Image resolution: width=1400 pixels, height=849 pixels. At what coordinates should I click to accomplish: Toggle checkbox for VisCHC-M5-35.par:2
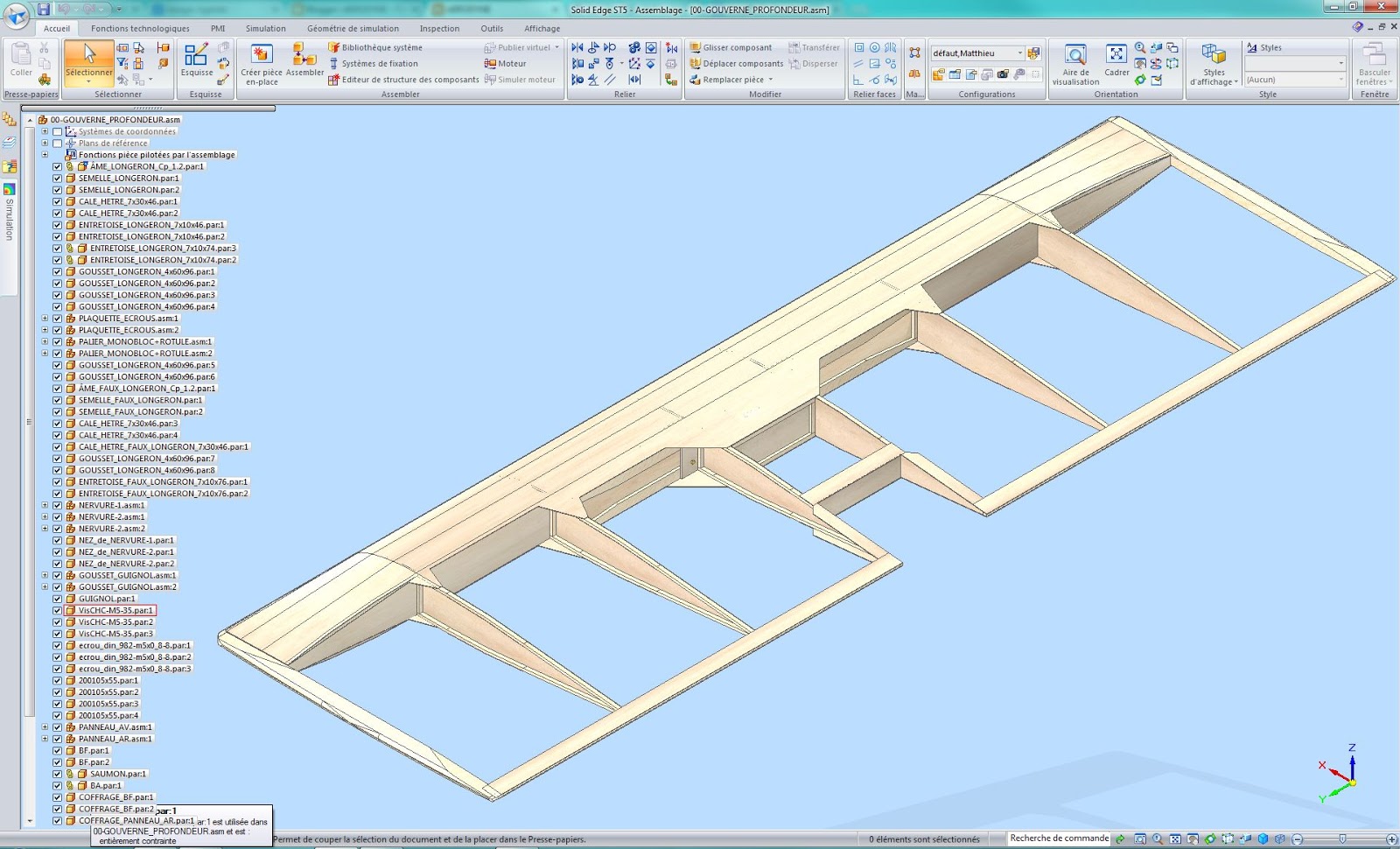[x=58, y=621]
